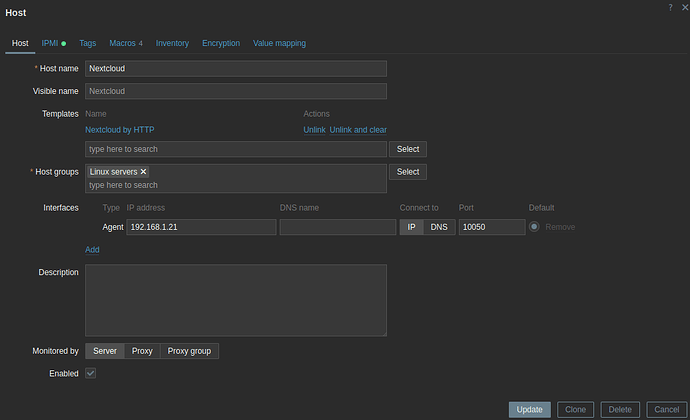Cancel the Host dialog

click(666, 409)
